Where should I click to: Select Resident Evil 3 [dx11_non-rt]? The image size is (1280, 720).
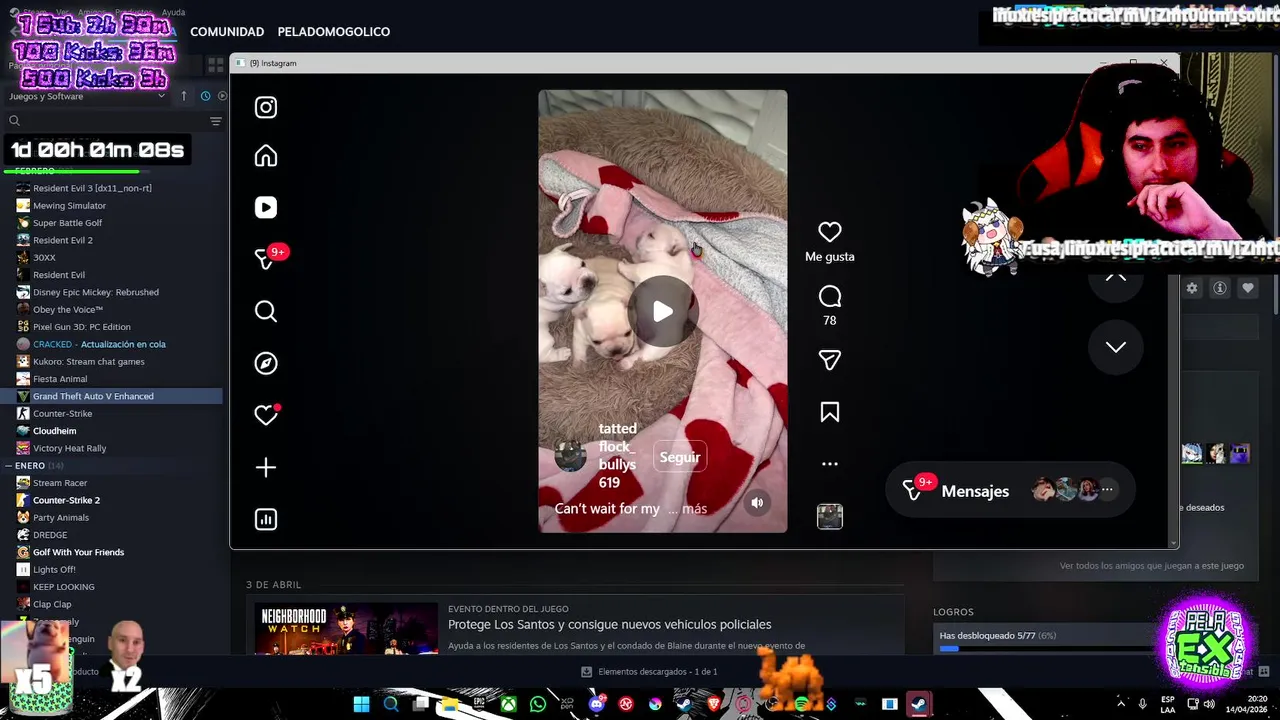(x=92, y=188)
